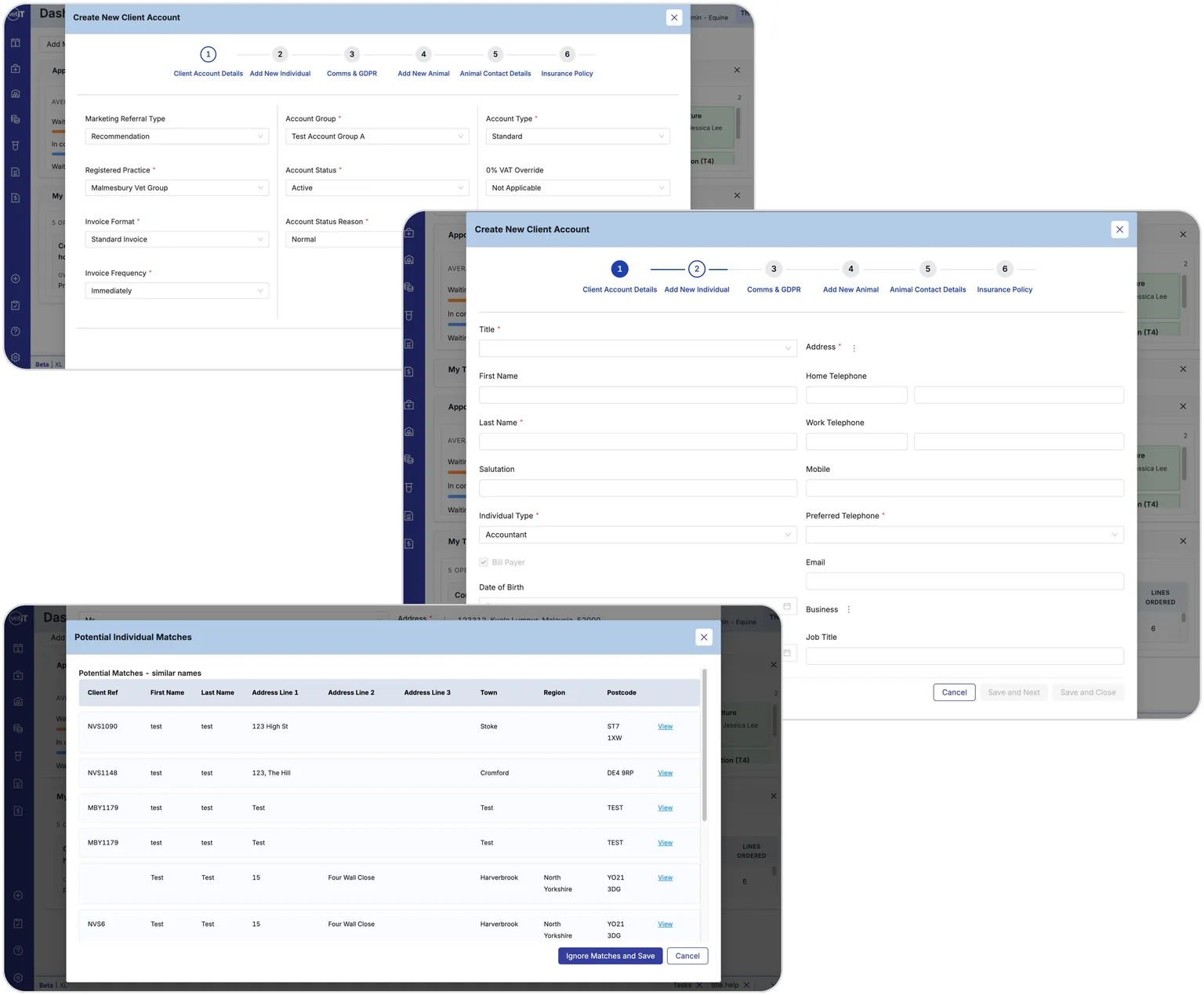This screenshot has width=1204, height=995.
Task: Open the calendar icon in the Potential Individual Matches window sidebar
Action: point(18,648)
